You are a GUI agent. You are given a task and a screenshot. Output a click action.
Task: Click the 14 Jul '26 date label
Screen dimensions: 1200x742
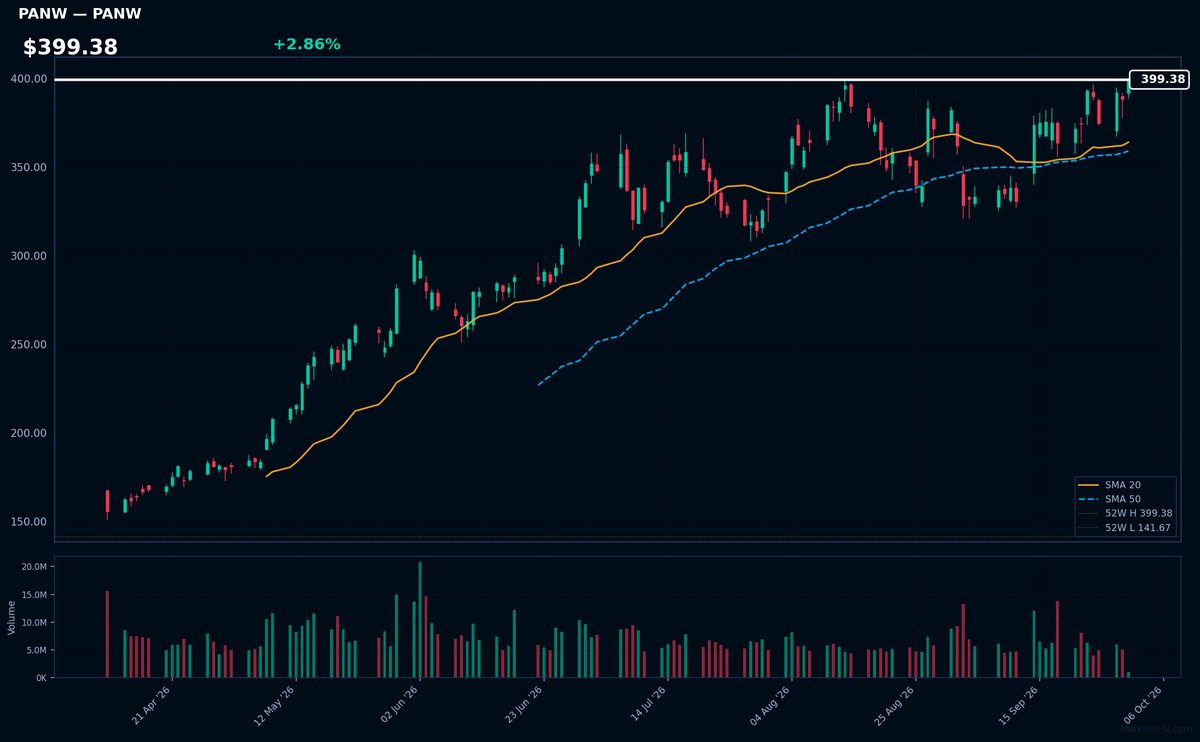[x=648, y=705]
